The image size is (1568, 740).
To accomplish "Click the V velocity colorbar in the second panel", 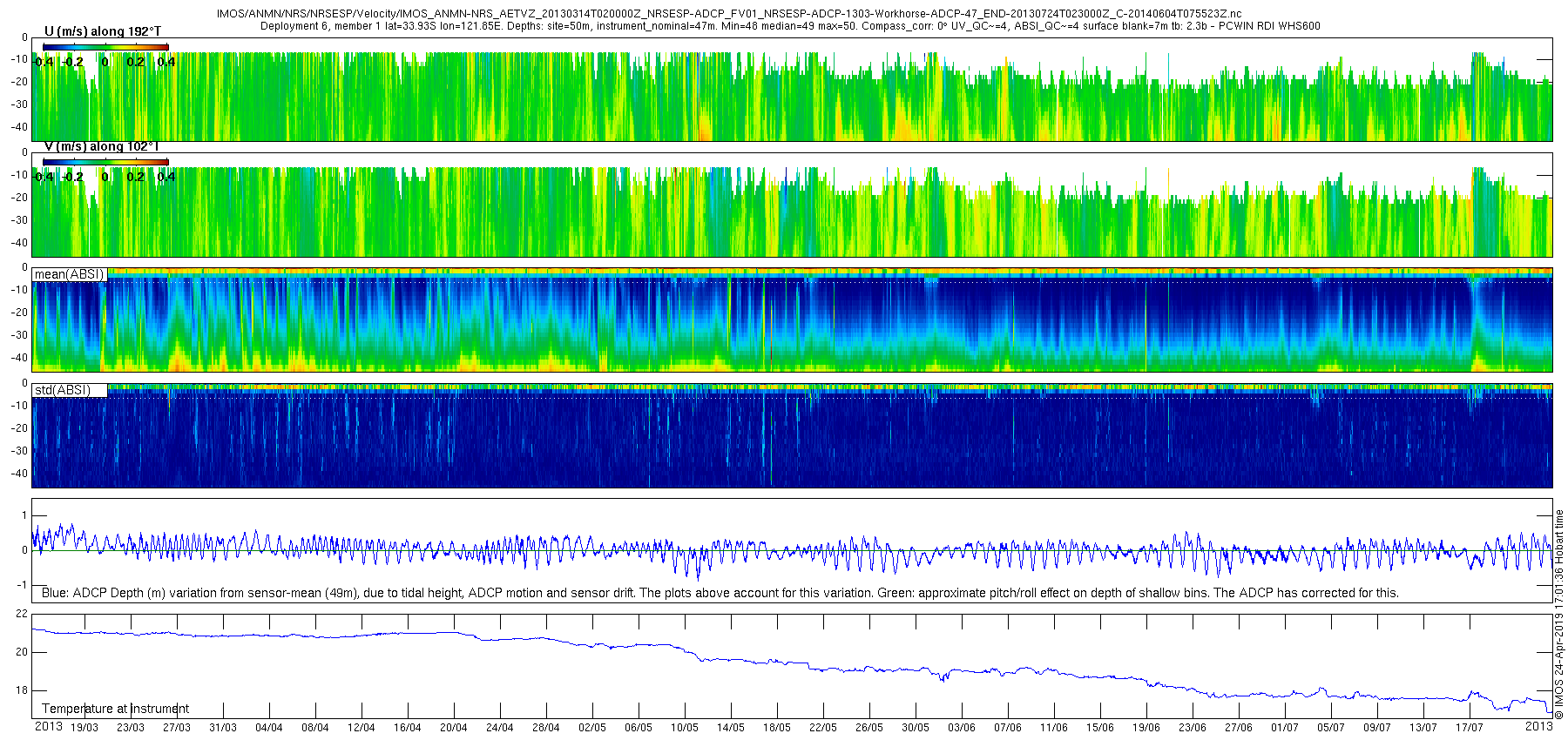I will click(x=105, y=162).
